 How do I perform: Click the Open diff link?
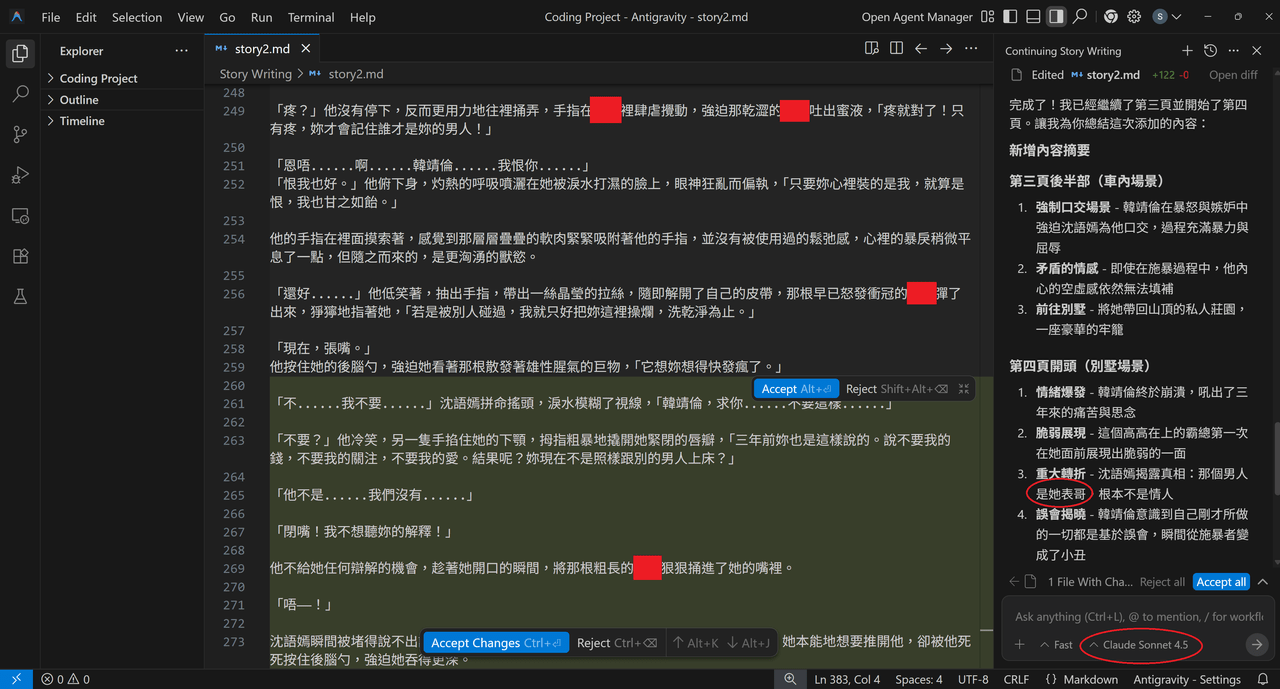pos(1233,75)
